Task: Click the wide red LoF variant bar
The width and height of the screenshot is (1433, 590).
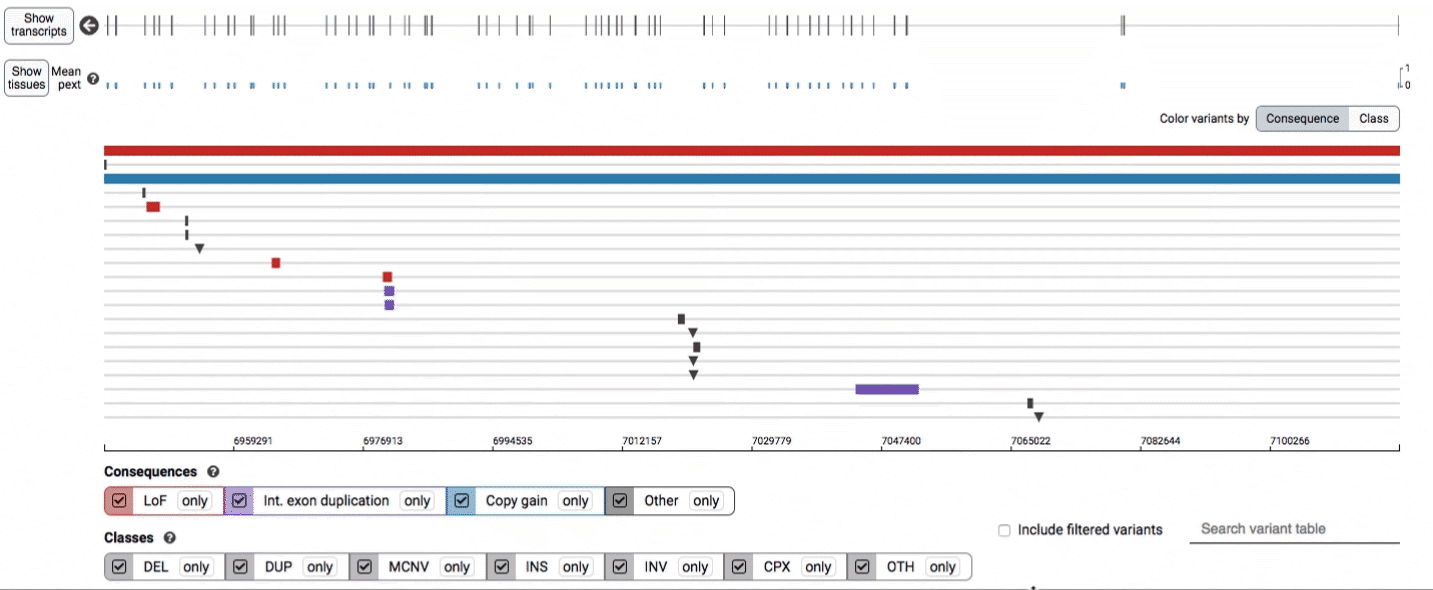Action: point(751,151)
